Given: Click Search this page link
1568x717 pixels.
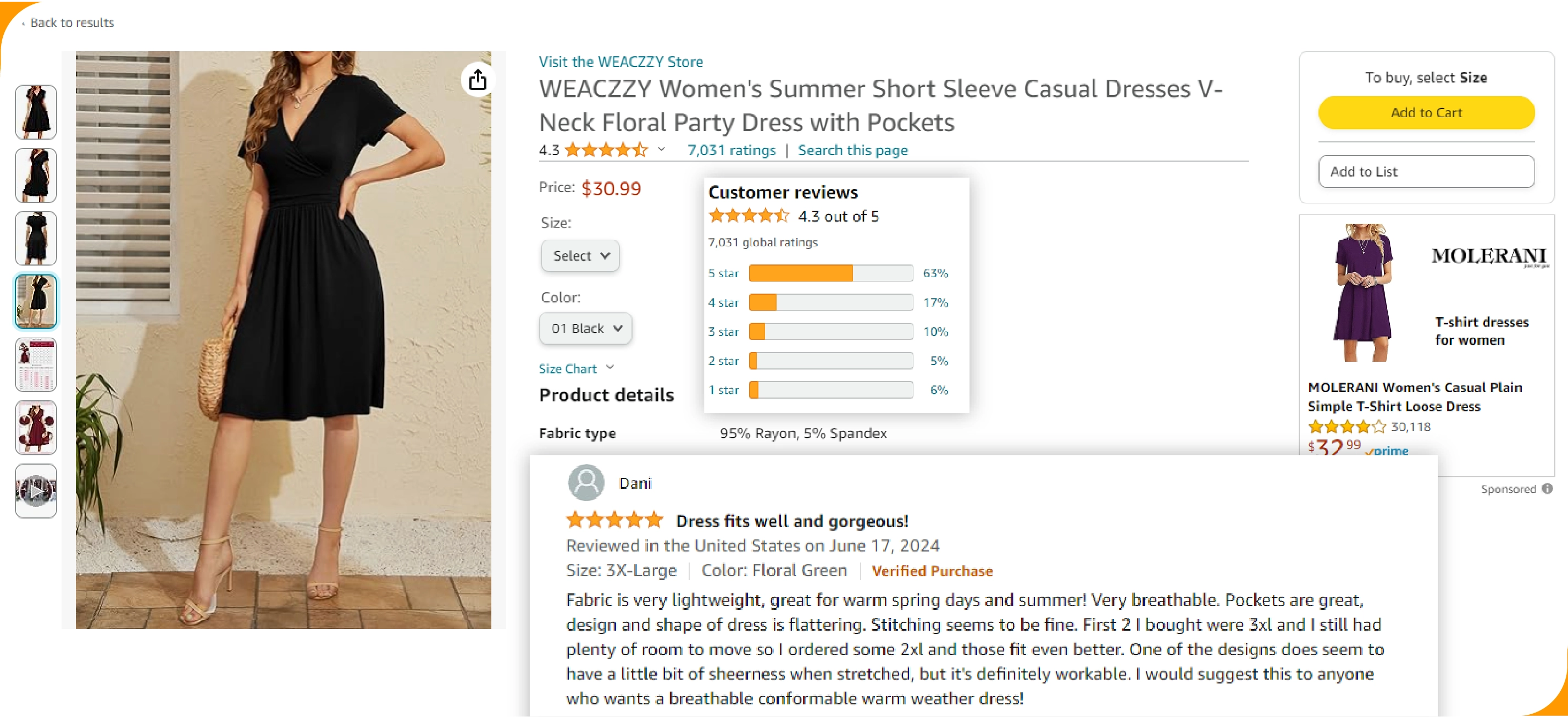Looking at the screenshot, I should (x=852, y=150).
